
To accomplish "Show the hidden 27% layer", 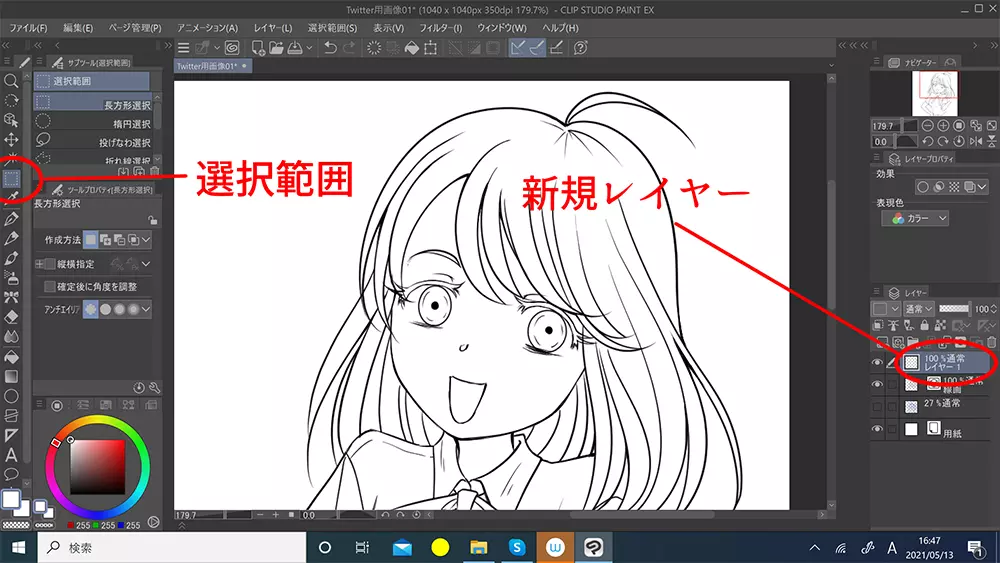I will click(877, 407).
